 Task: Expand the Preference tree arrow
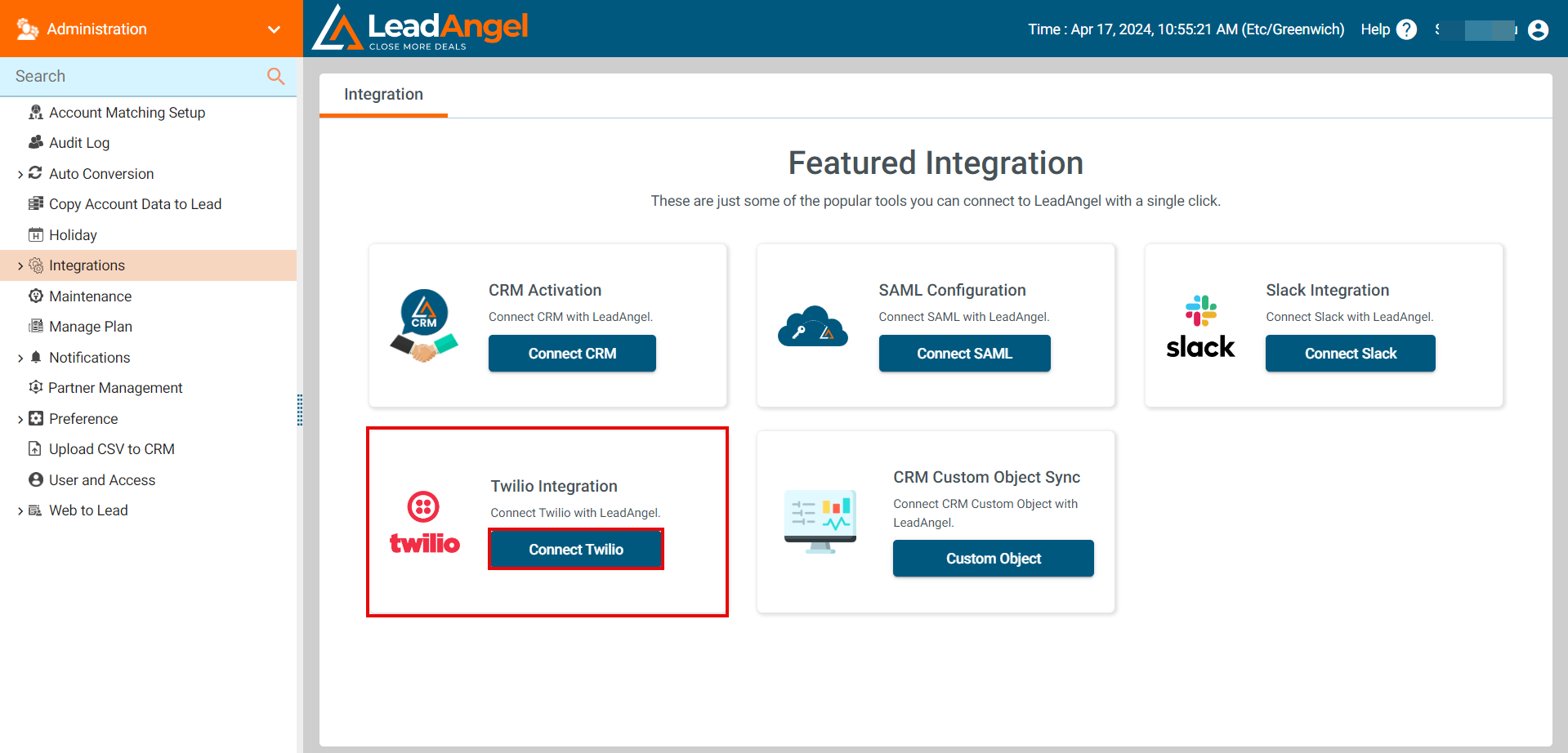coord(20,419)
